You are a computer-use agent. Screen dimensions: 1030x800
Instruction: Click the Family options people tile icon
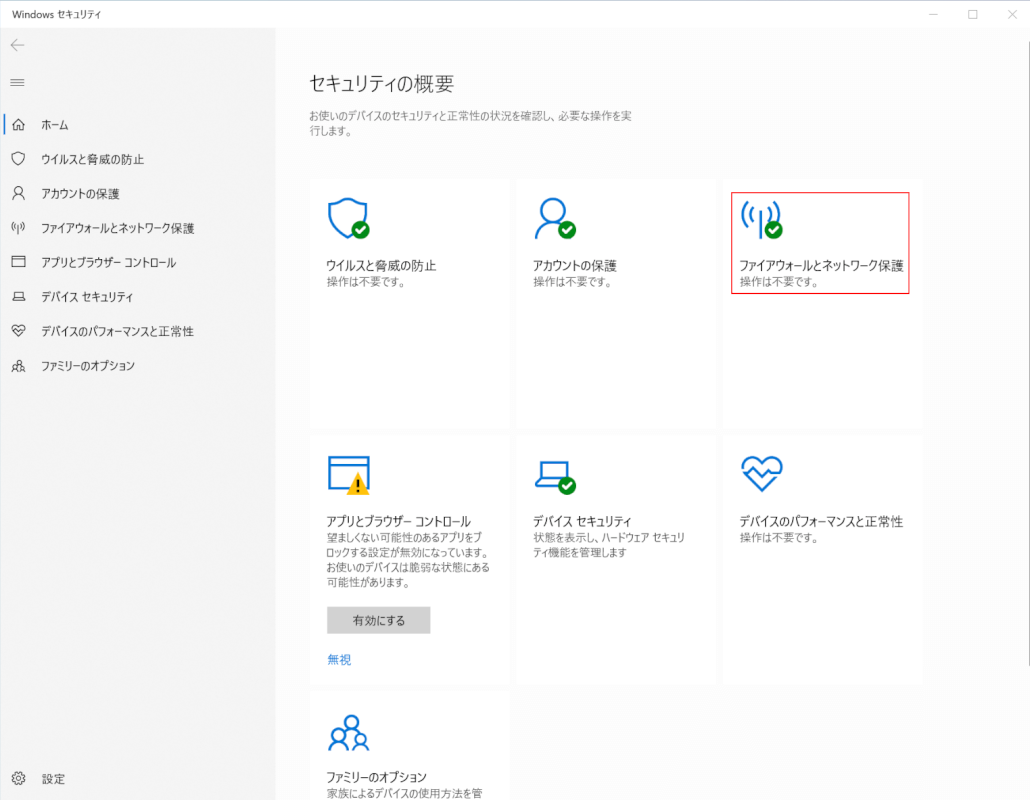348,733
